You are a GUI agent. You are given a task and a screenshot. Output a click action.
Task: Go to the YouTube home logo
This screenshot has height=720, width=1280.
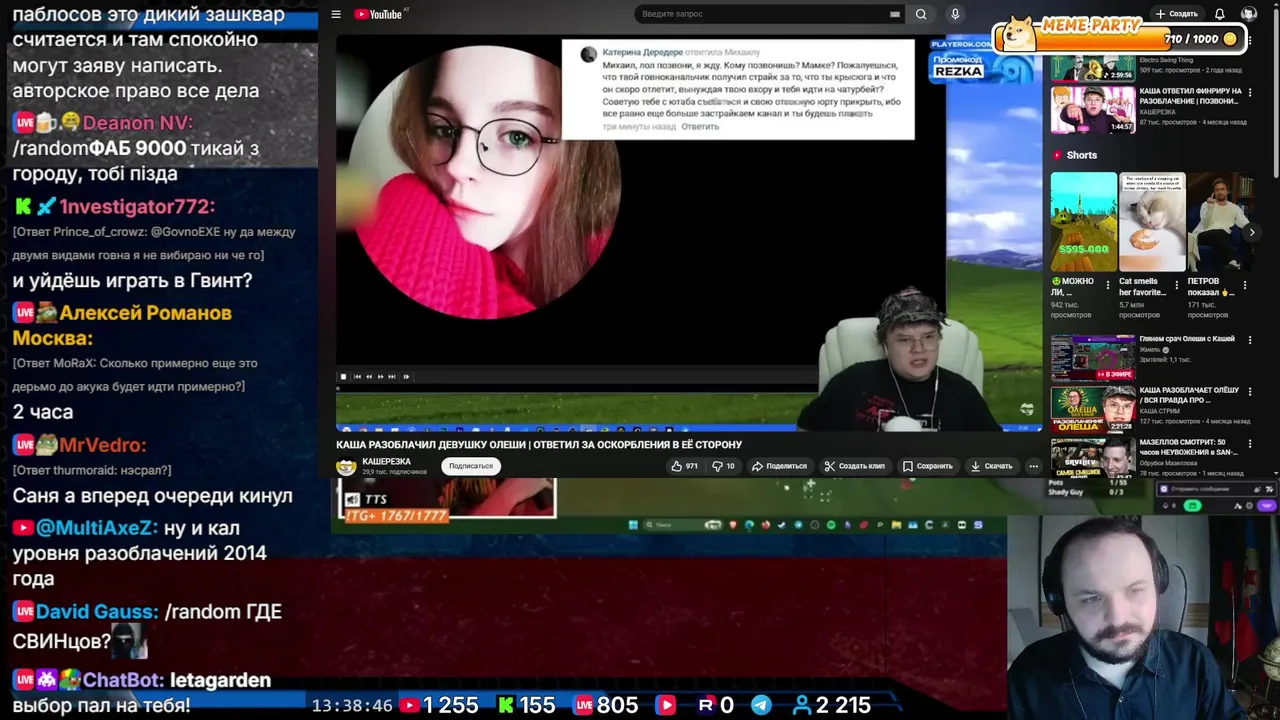click(379, 14)
